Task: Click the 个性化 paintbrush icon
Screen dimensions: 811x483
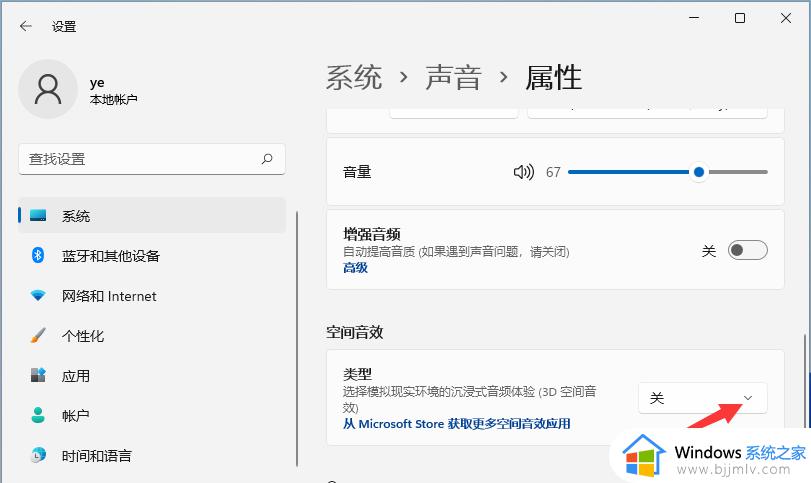Action: tap(38, 335)
